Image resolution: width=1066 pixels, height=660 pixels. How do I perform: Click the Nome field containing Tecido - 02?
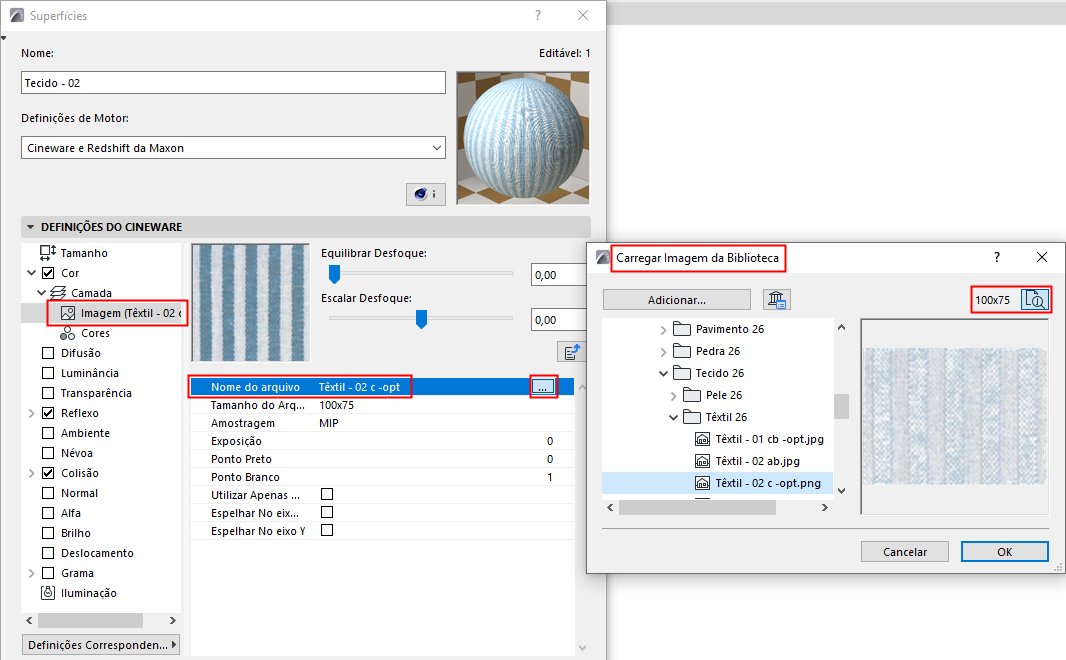coord(233,82)
